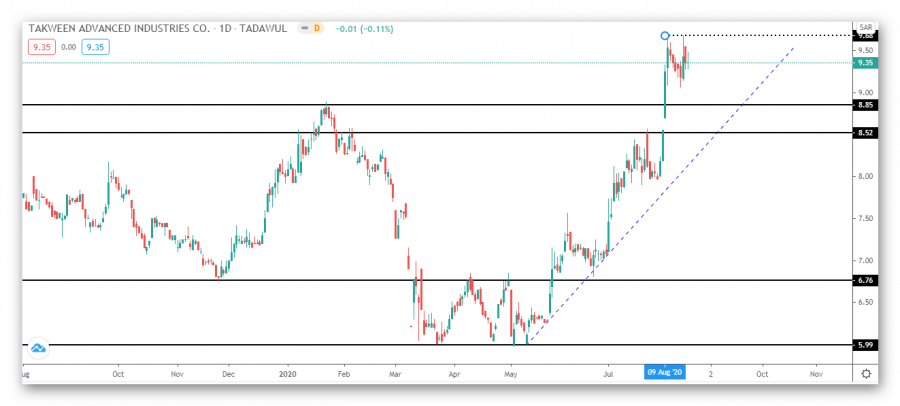The width and height of the screenshot is (900, 406).
Task: Click the Mar label on time axis
Action: 396,372
